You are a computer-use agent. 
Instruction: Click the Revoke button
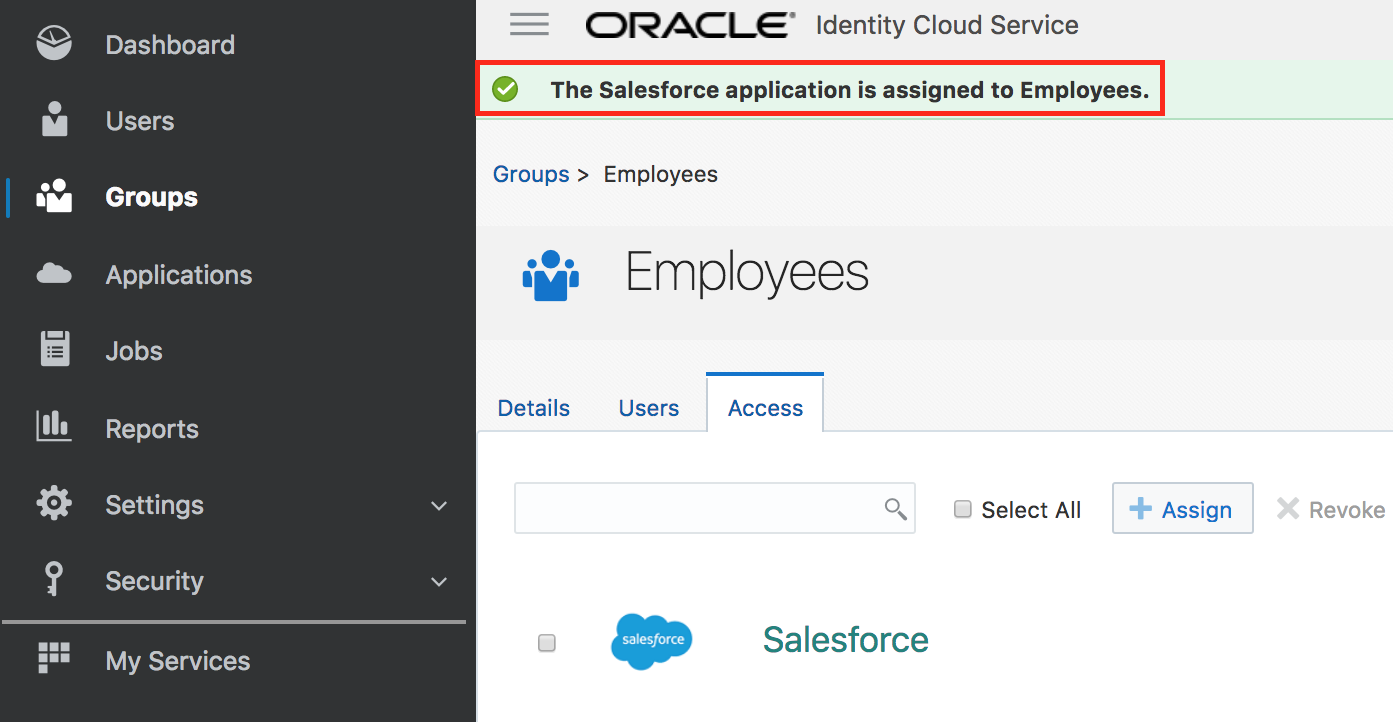[1331, 509]
